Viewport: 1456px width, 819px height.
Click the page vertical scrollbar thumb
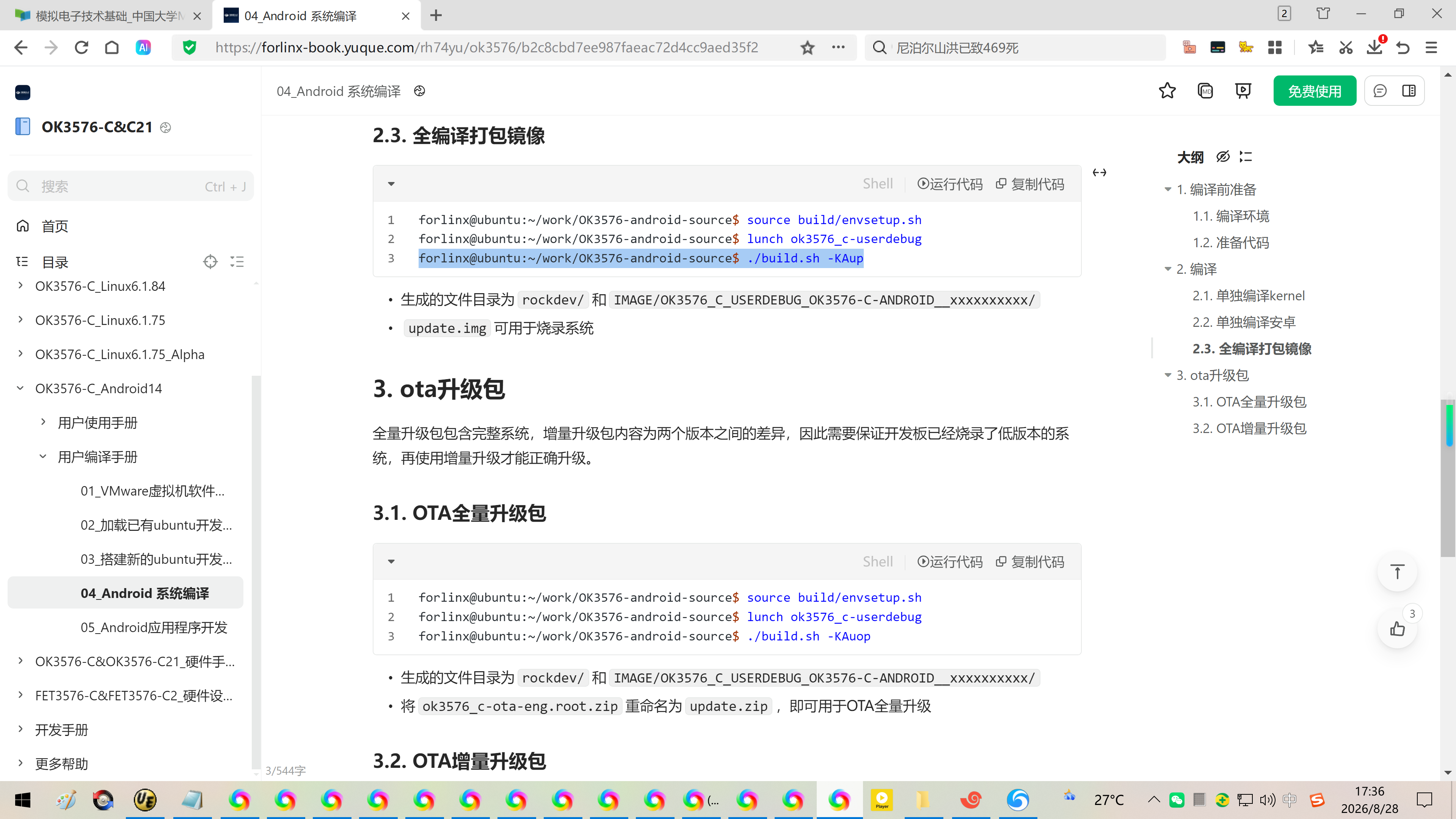(x=1448, y=478)
